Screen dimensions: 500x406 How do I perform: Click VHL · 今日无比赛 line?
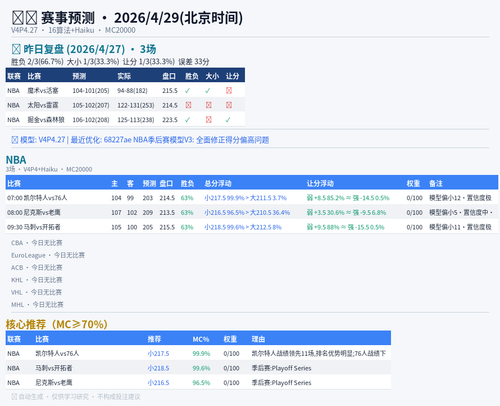[x=36, y=292]
